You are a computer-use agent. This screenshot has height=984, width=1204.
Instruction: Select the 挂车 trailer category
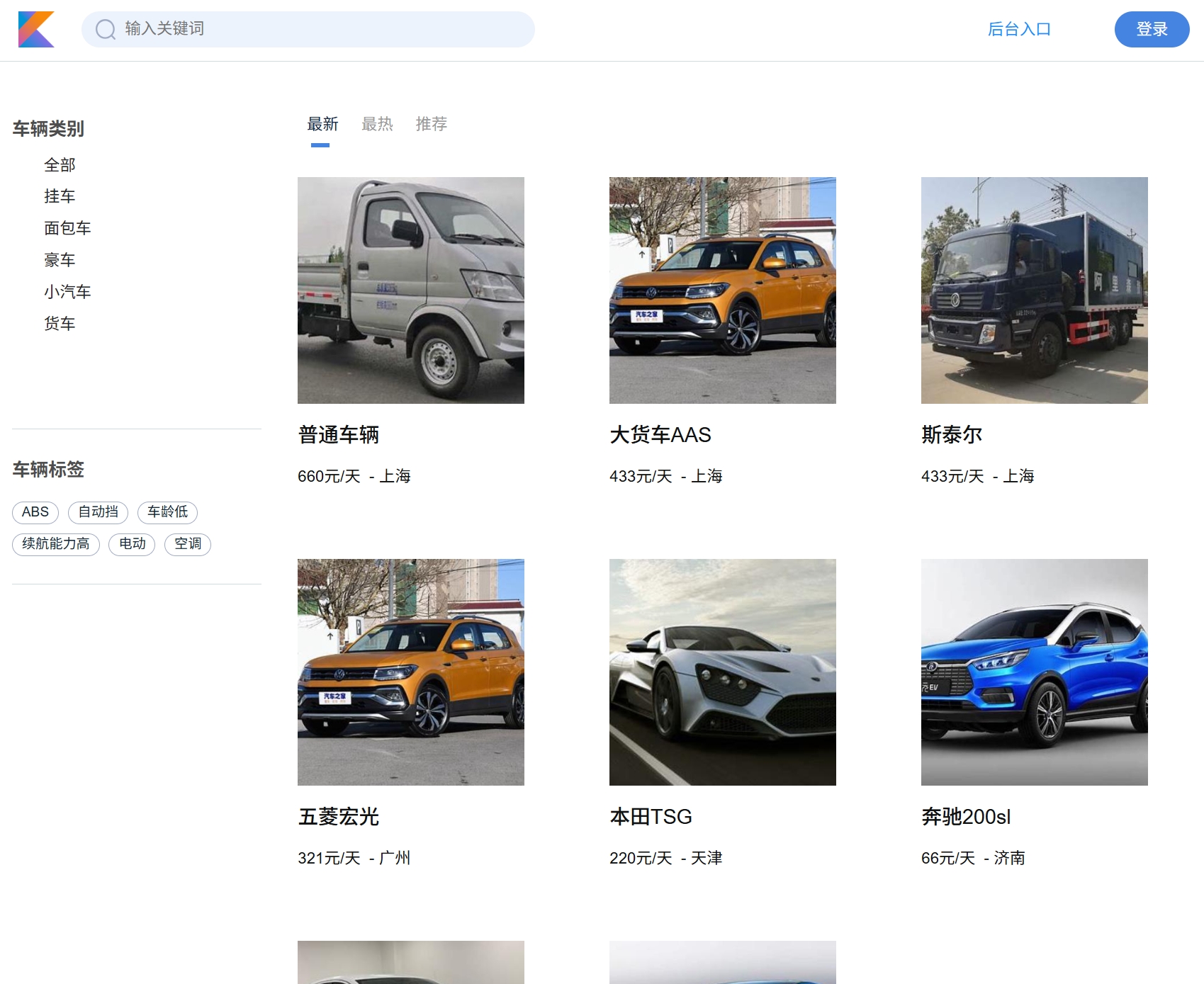[x=60, y=196]
